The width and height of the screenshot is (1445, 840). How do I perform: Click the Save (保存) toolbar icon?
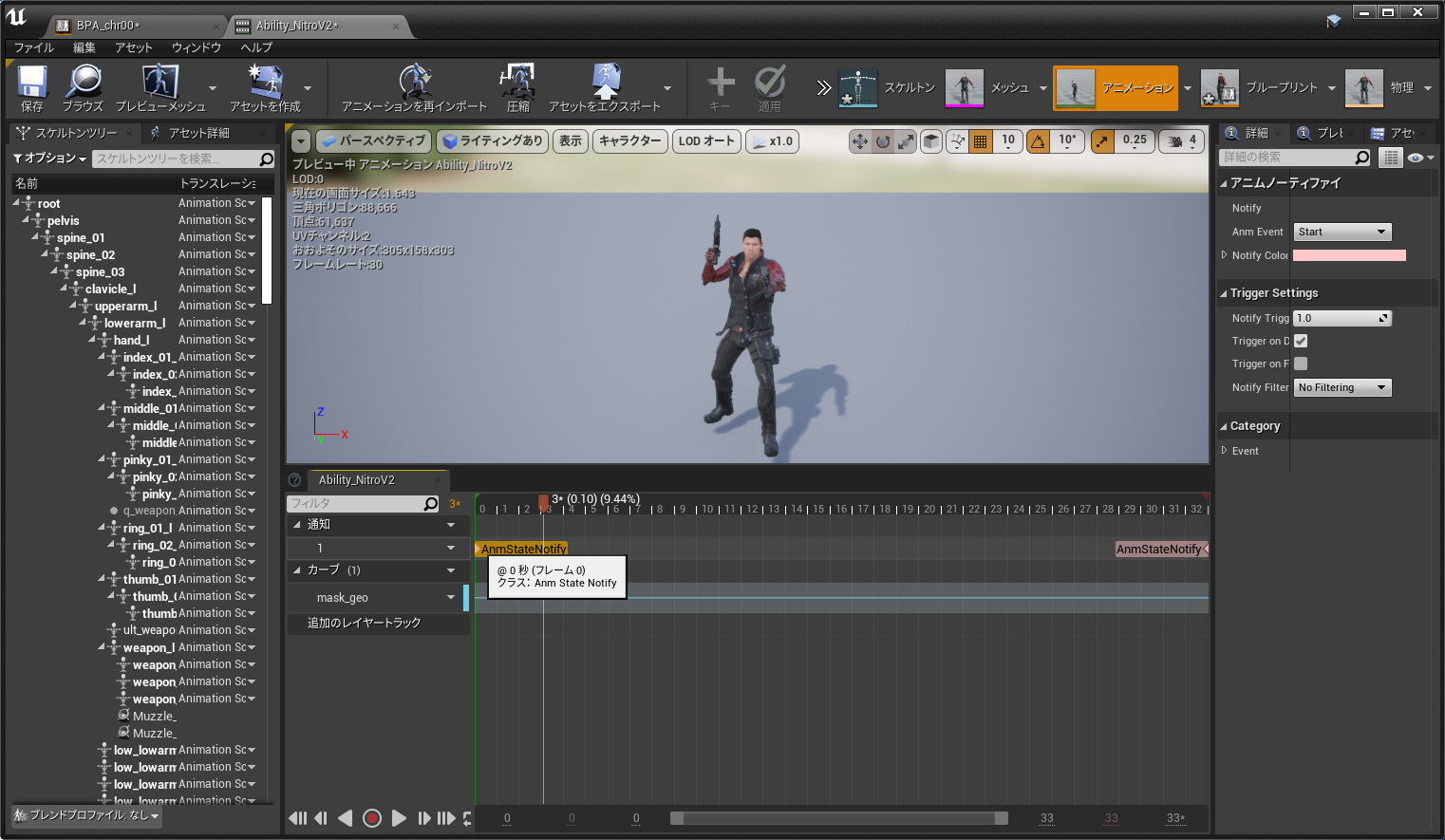(x=32, y=83)
